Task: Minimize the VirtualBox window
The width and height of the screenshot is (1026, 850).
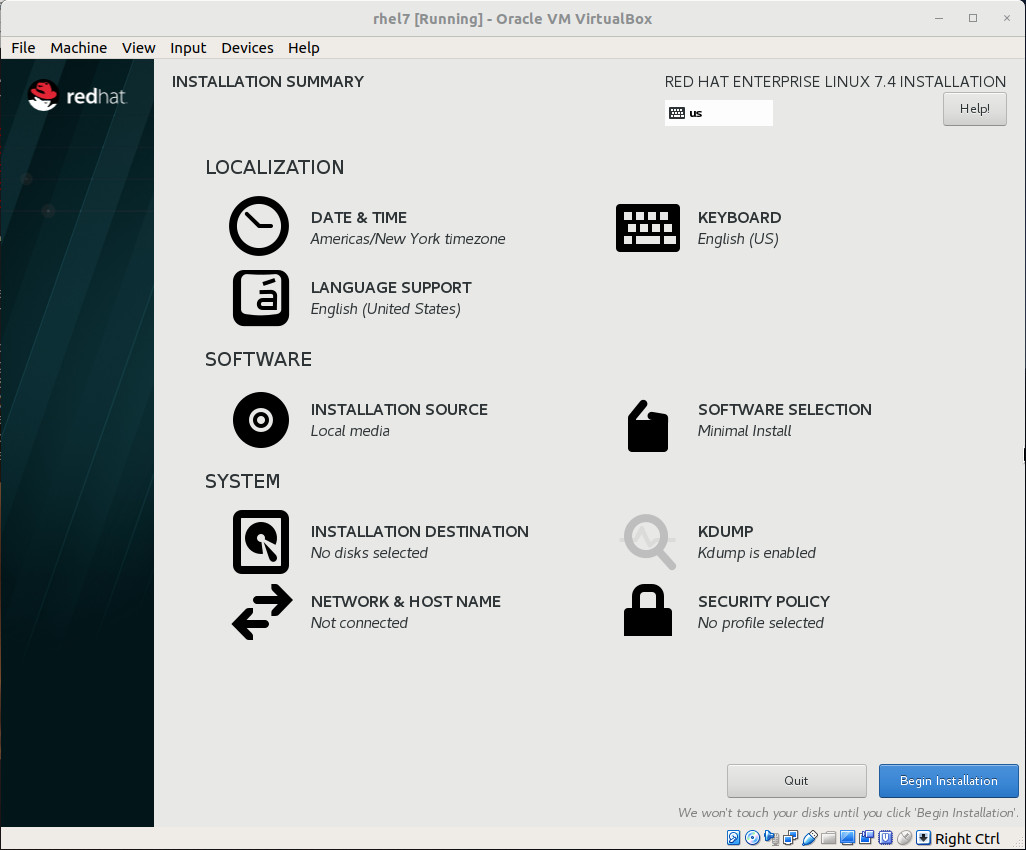Action: pos(939,18)
